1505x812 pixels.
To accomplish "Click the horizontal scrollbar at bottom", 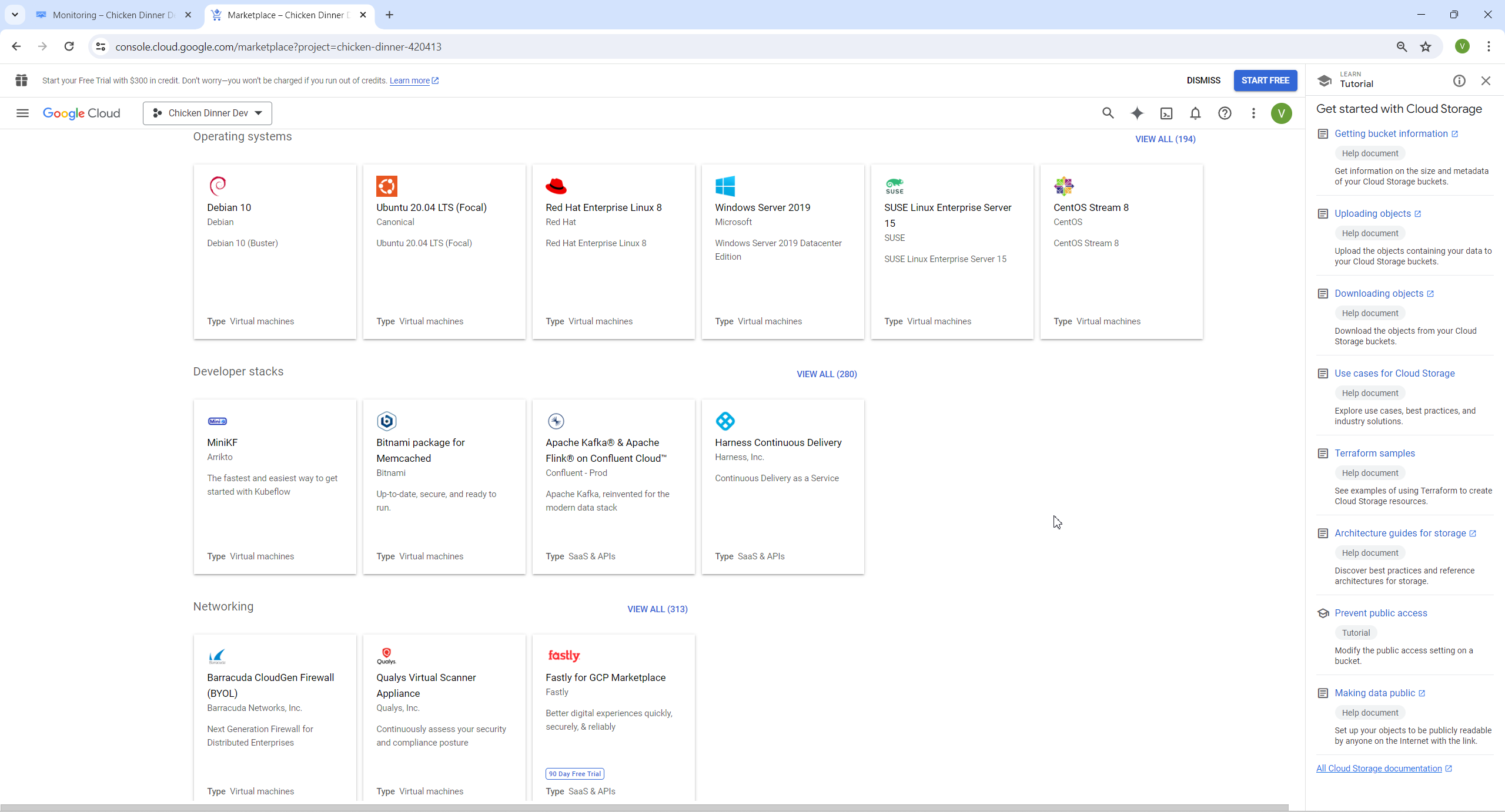I will point(644,808).
